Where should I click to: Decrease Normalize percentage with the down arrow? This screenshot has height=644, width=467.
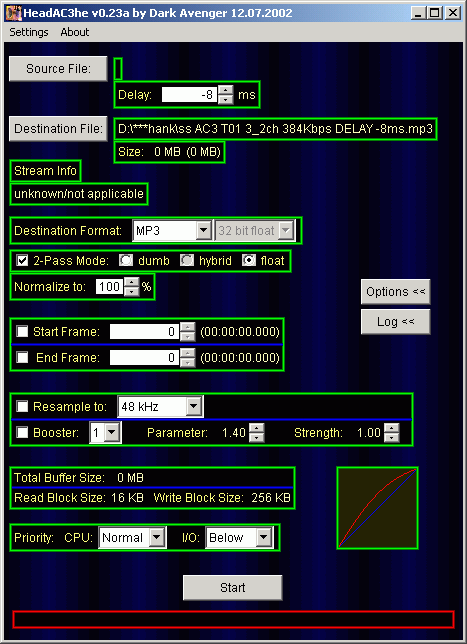[131, 291]
